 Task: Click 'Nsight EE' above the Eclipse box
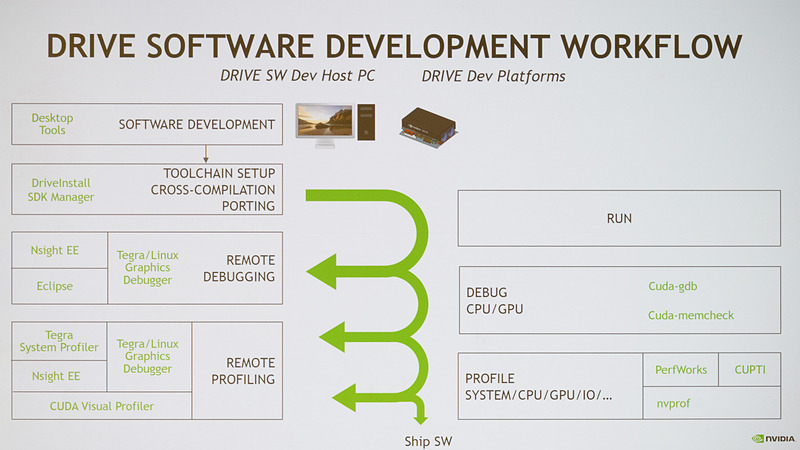pyautogui.click(x=55, y=251)
